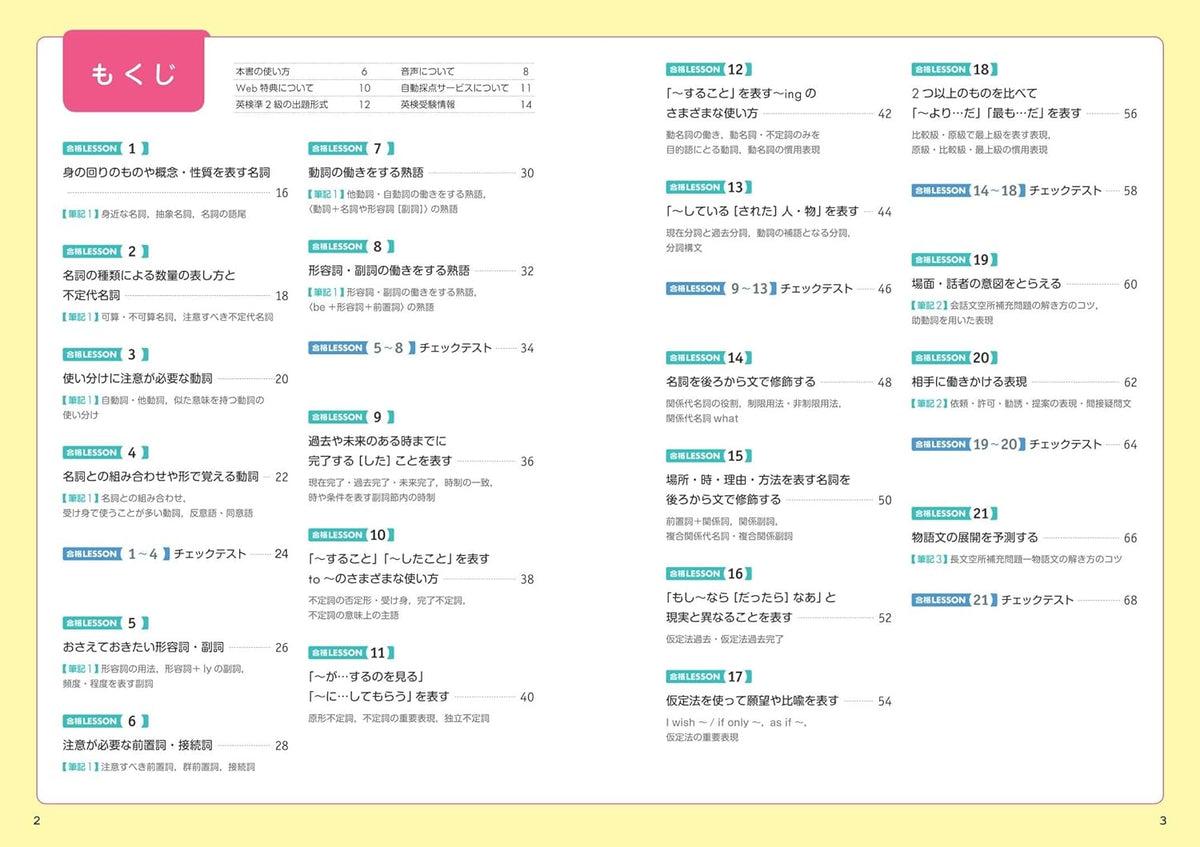Screen dimensions: 1200x847
Task: Open the line 「～すること」を表す～ing の
Action: pyautogui.click(x=741, y=94)
